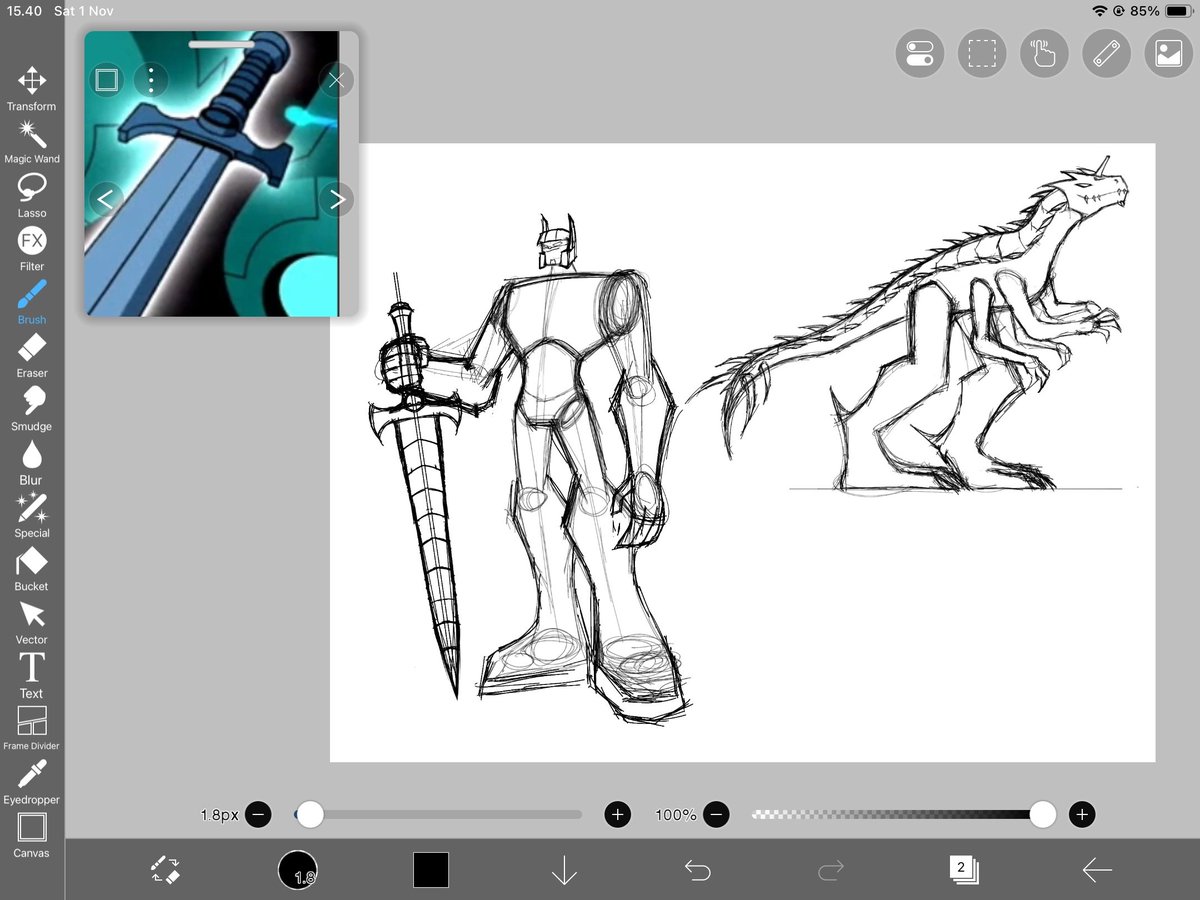The width and height of the screenshot is (1200, 900).
Task: Tap the reference window square frame icon
Action: [107, 79]
